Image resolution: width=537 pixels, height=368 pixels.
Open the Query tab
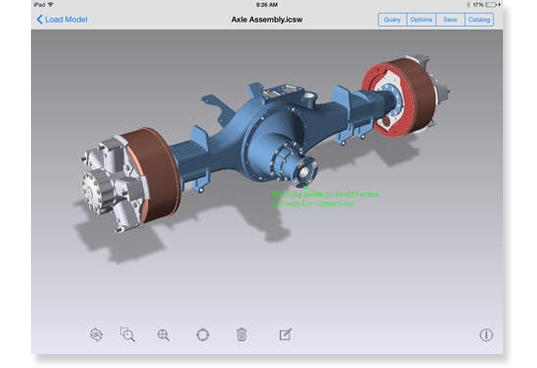pyautogui.click(x=392, y=20)
